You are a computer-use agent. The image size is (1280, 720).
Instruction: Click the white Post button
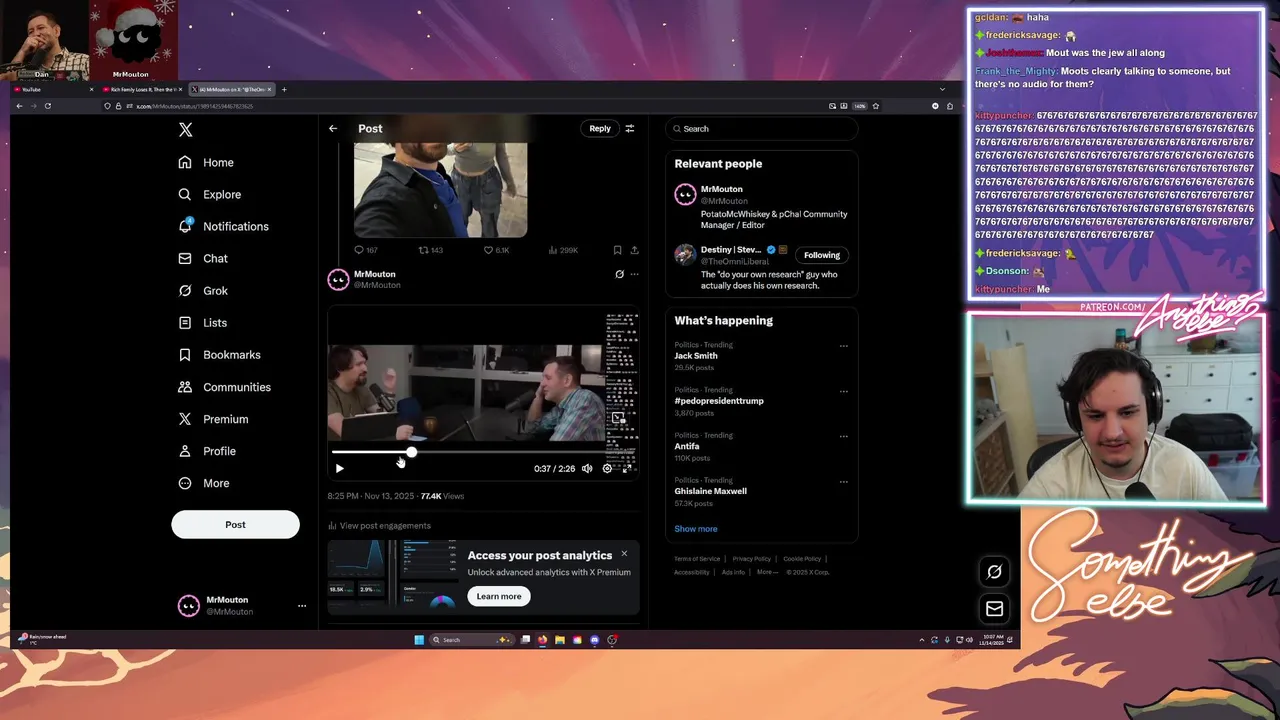point(235,524)
